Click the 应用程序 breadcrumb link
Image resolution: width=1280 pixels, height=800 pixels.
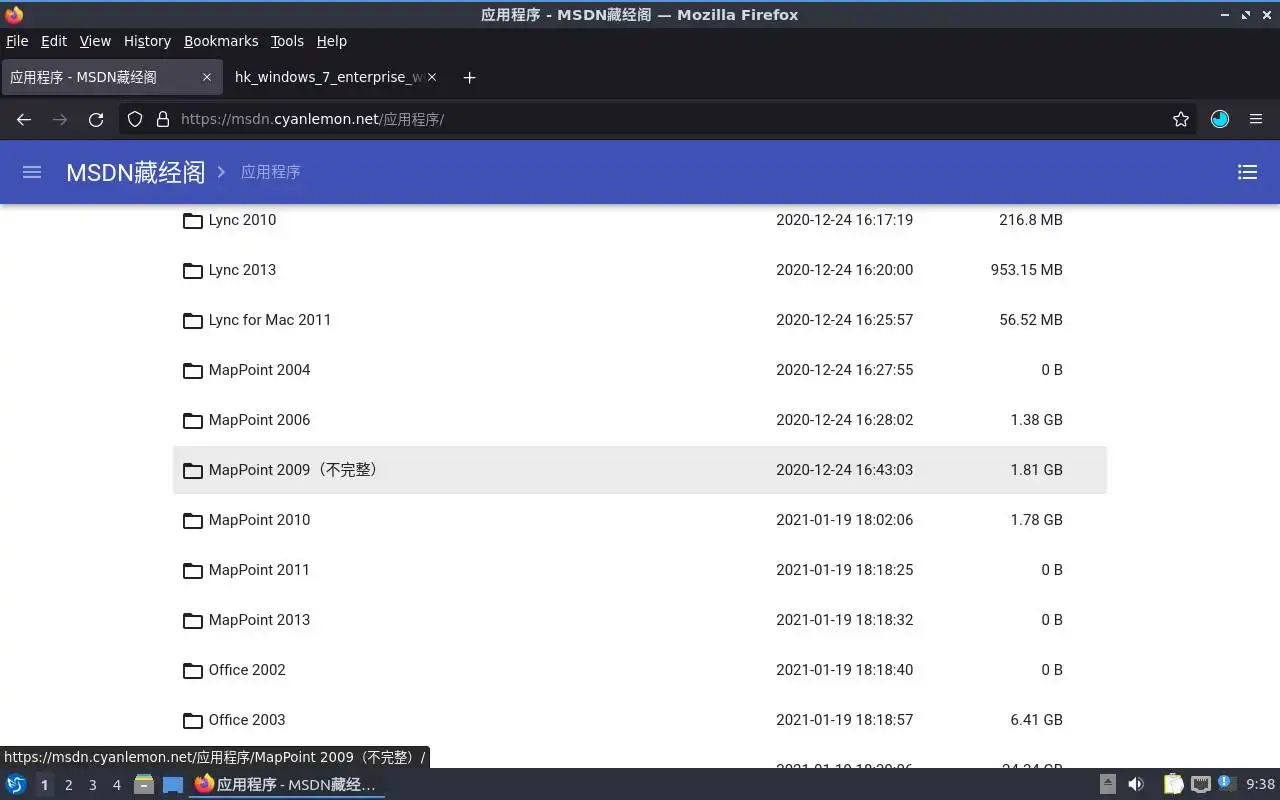(270, 172)
